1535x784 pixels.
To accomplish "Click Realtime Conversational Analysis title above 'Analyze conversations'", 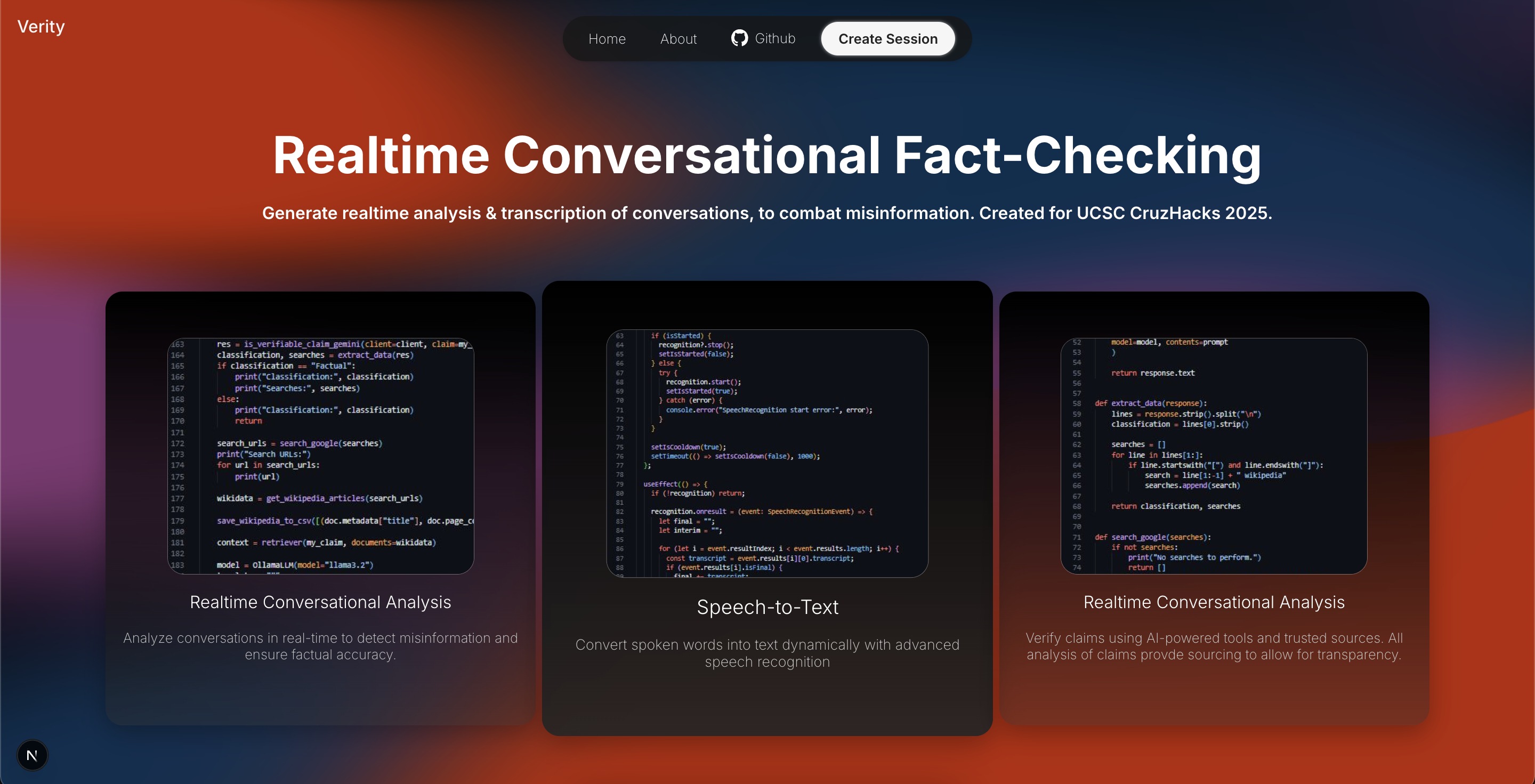I will pyautogui.click(x=320, y=602).
